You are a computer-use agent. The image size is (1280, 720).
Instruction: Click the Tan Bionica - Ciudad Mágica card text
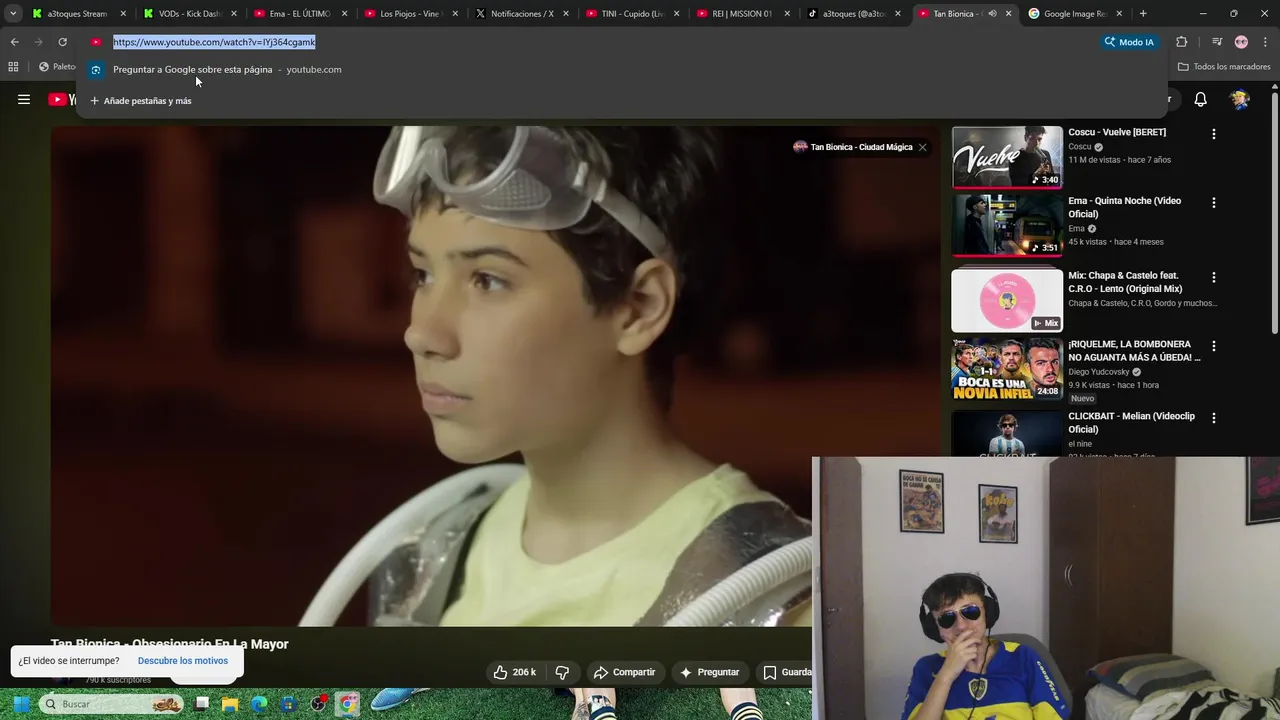tap(861, 147)
